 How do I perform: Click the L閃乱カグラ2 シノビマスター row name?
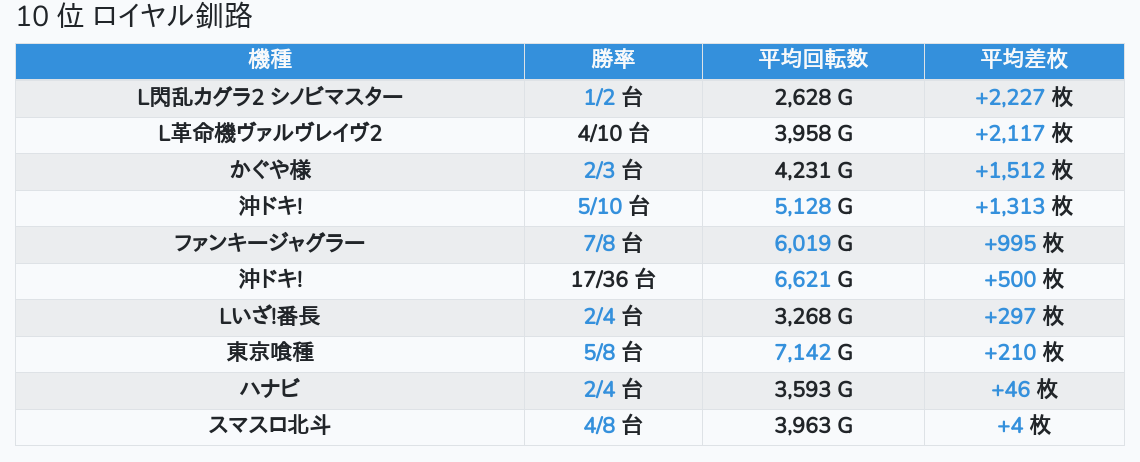point(270,97)
